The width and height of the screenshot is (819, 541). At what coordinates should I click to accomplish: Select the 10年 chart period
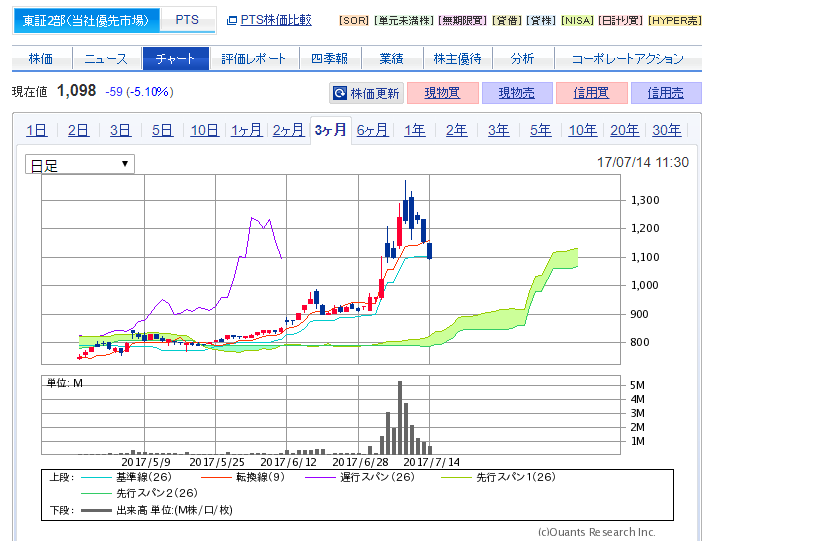point(582,130)
